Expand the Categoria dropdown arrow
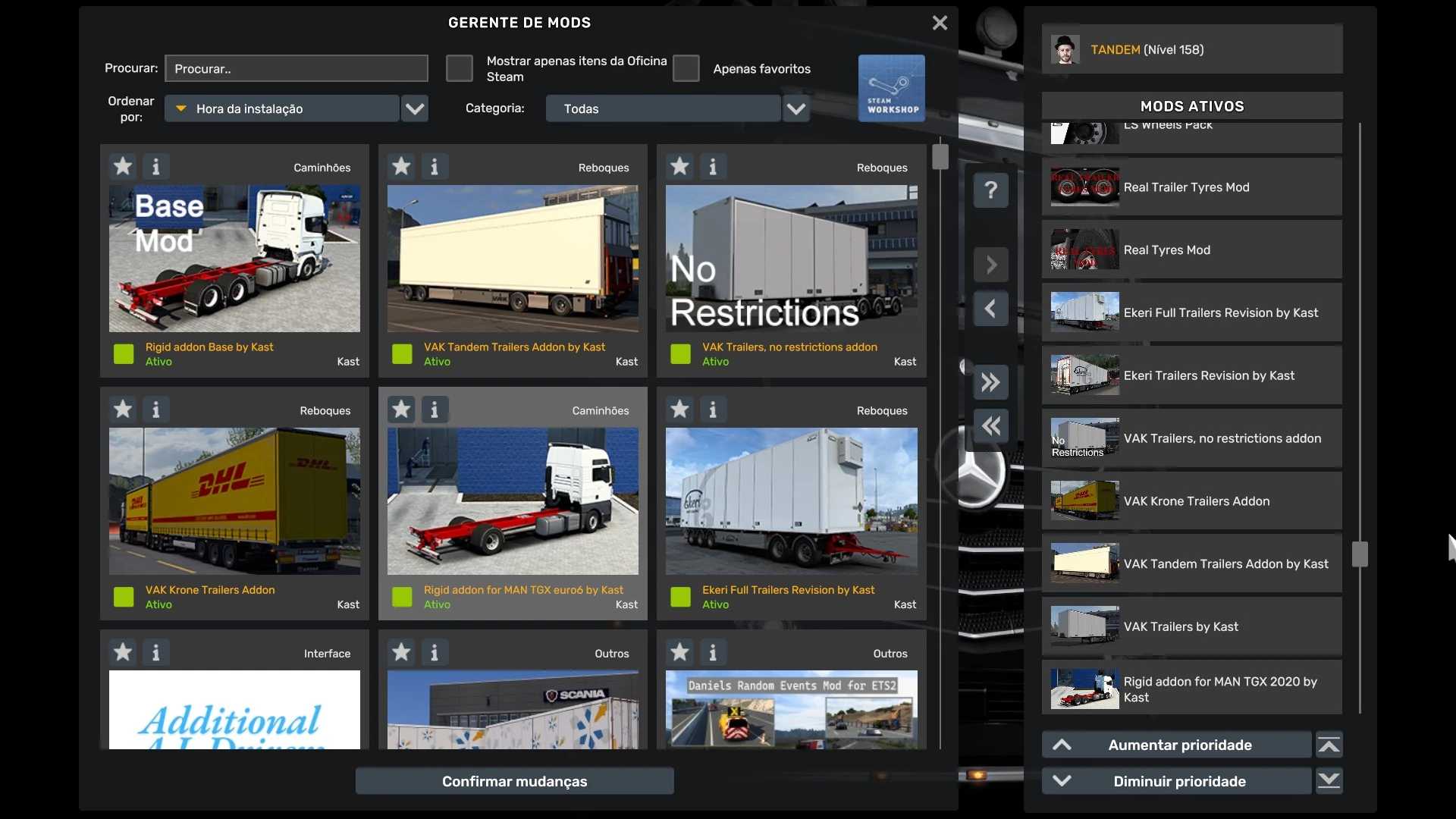This screenshot has width=1456, height=819. pos(795,108)
